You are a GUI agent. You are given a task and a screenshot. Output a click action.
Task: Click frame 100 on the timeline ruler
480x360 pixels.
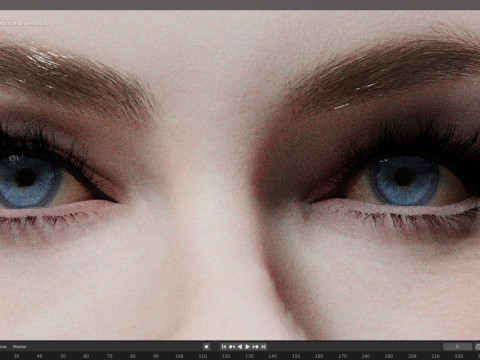pyautogui.click(x=179, y=356)
